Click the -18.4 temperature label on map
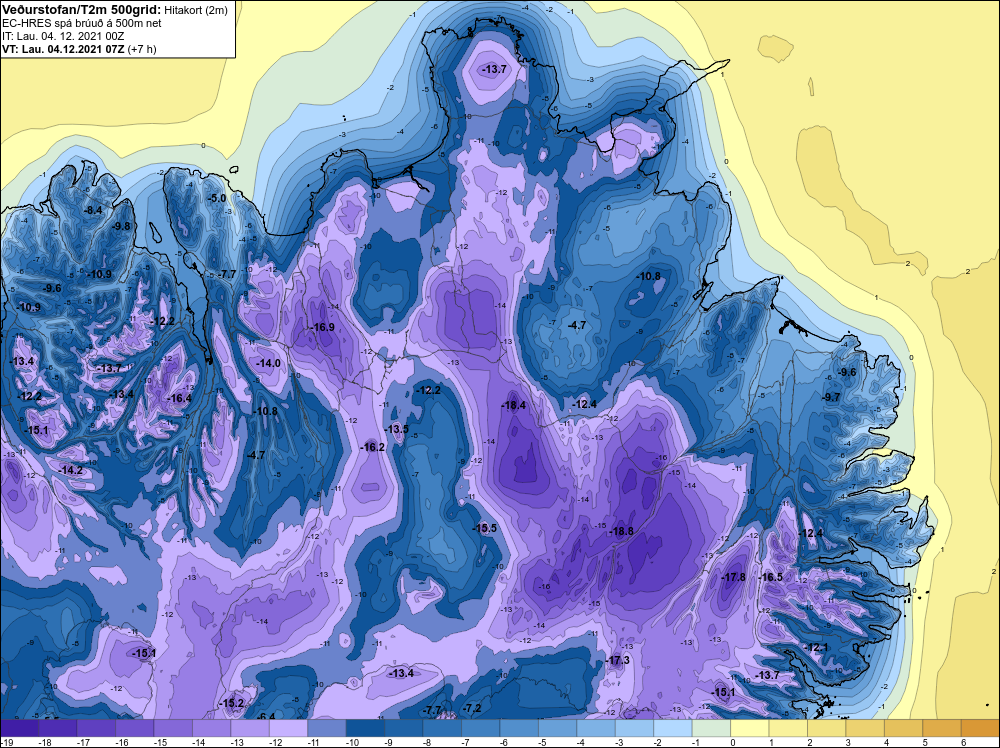 [x=514, y=405]
